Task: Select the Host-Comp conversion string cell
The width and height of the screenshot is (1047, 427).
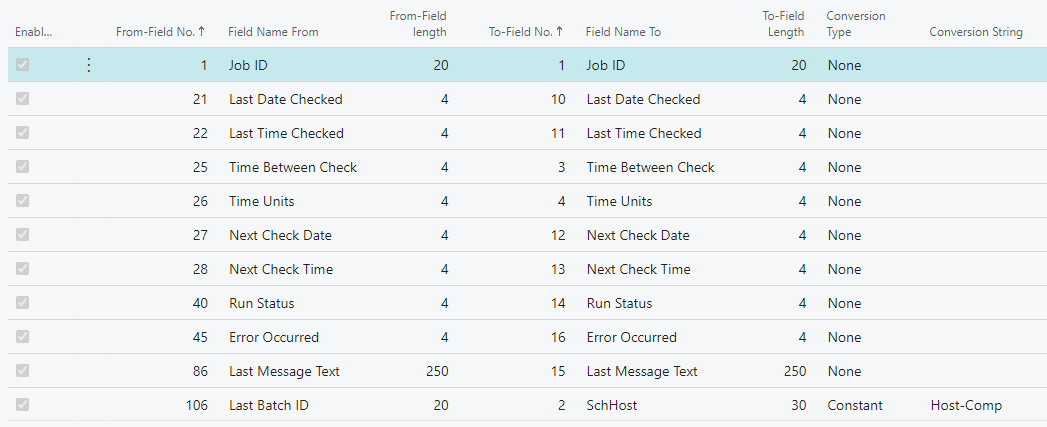Action: 965,405
